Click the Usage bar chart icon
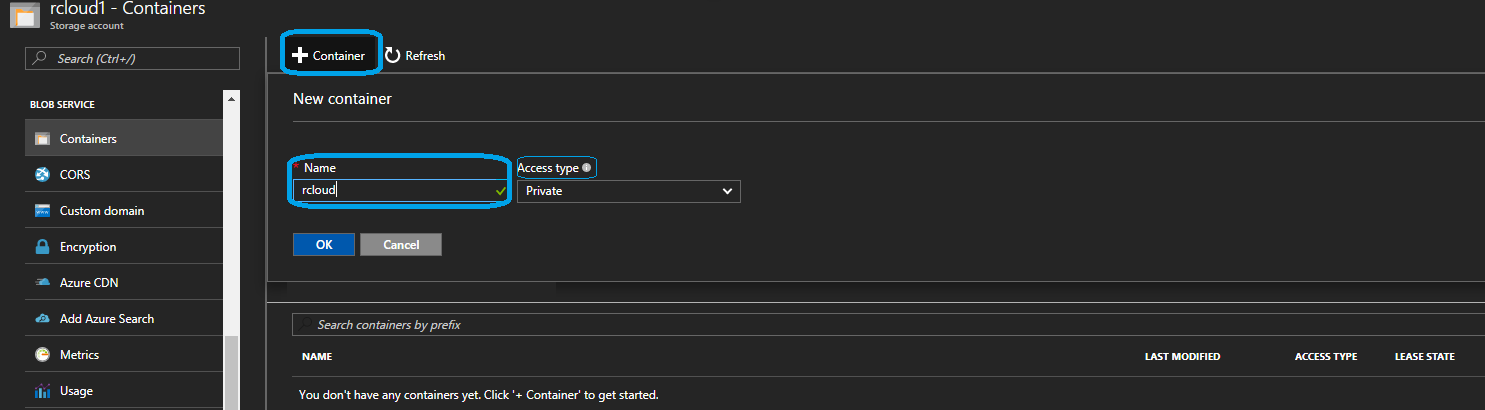This screenshot has width=1485, height=410. pyautogui.click(x=42, y=391)
